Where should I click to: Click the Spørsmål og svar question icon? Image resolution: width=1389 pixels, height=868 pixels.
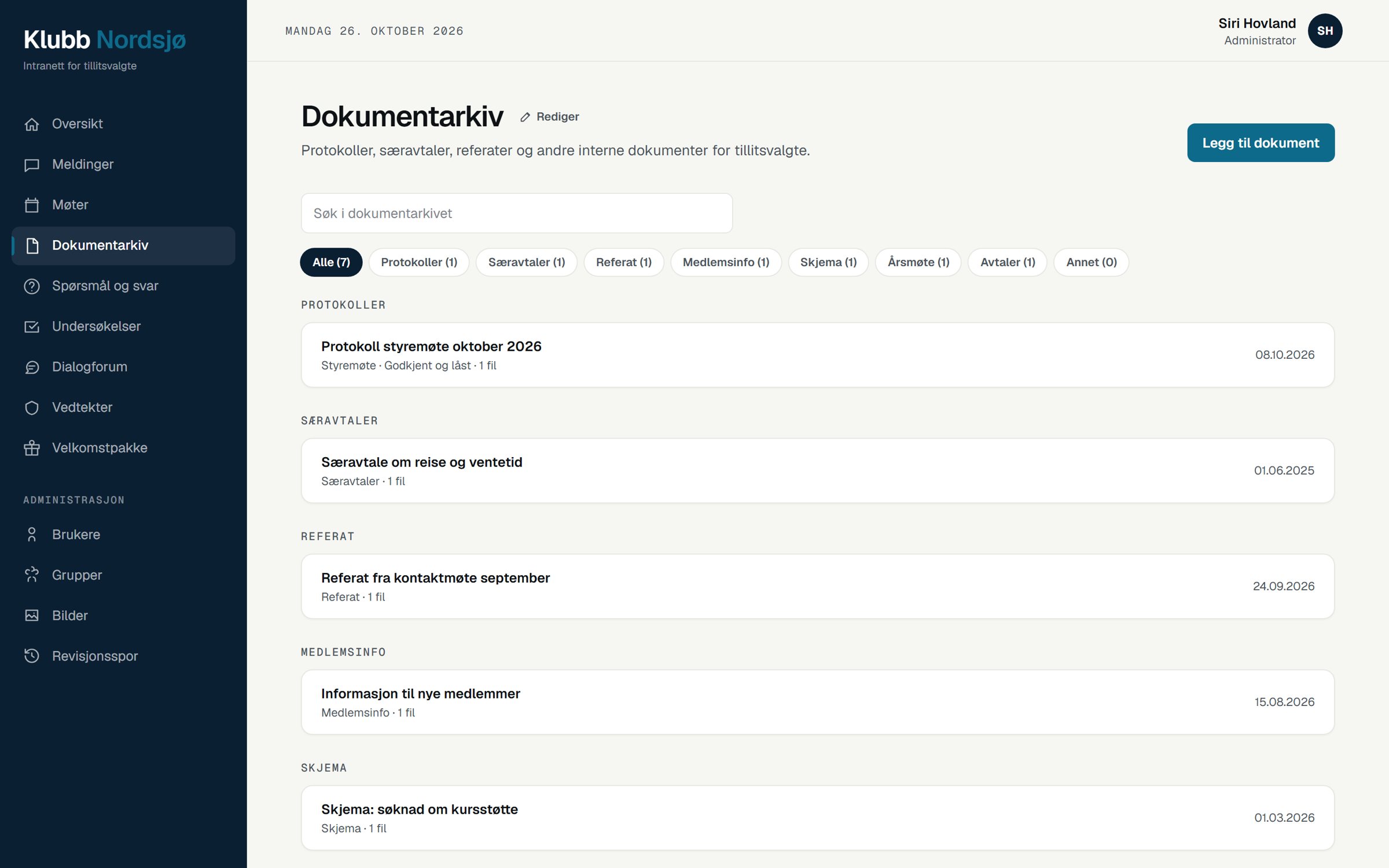[32, 286]
